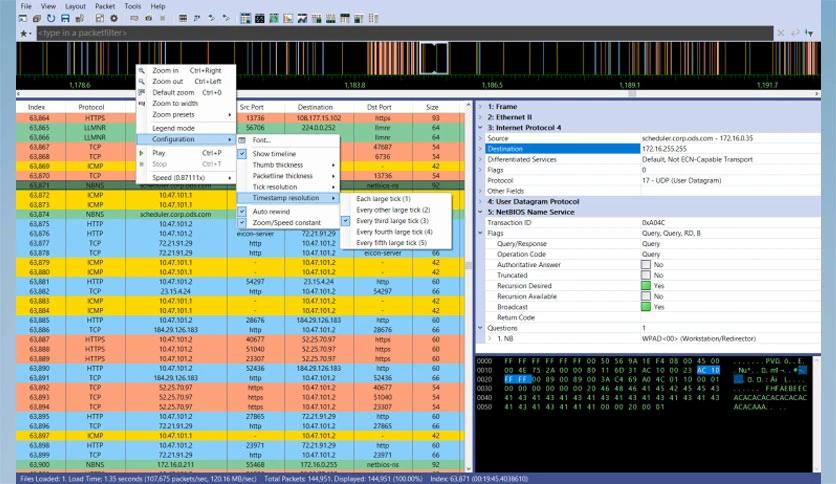Open the Tick resolution submenu
This screenshot has height=484, width=836.
coord(288,187)
